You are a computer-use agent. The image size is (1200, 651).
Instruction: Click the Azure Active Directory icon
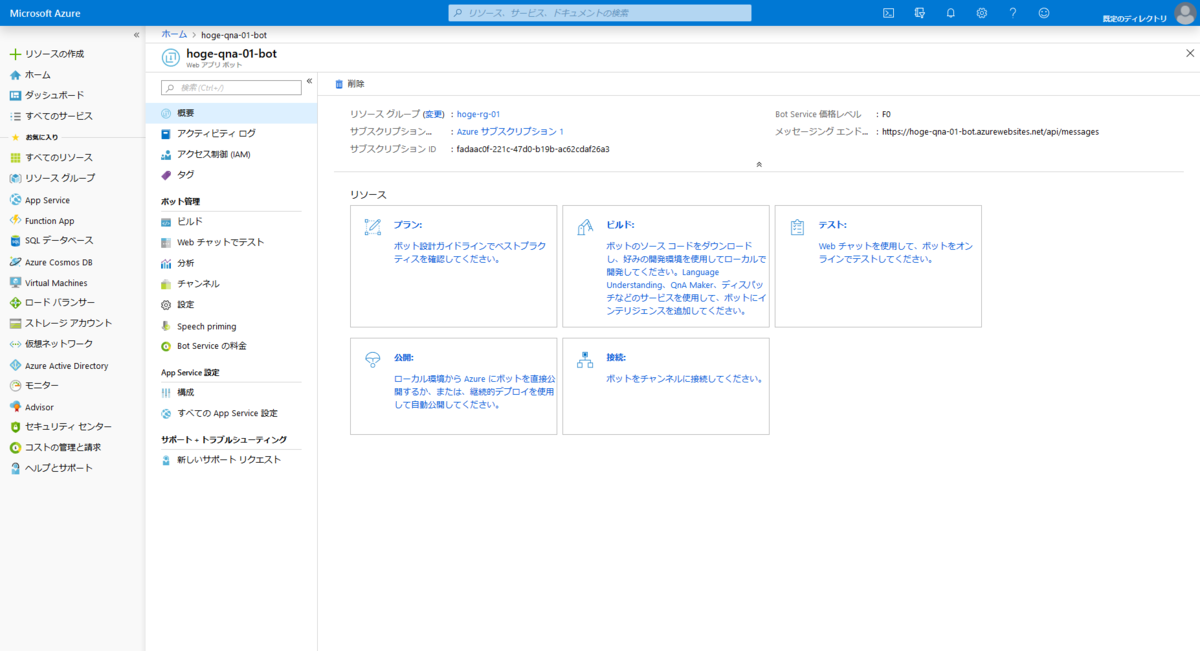15,366
